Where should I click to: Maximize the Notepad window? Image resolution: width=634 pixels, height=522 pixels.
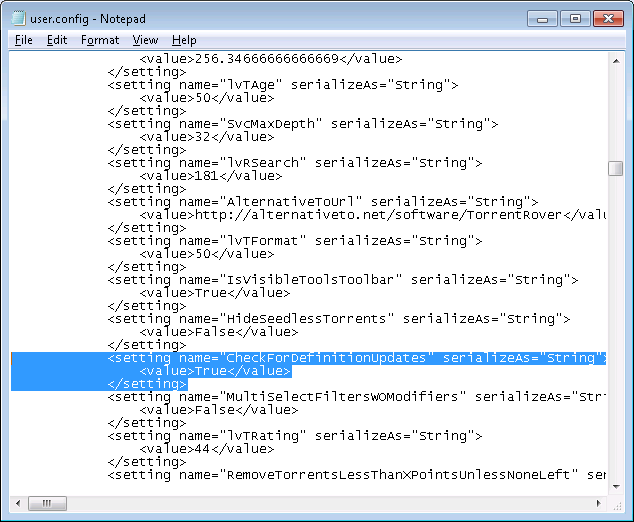(575, 19)
